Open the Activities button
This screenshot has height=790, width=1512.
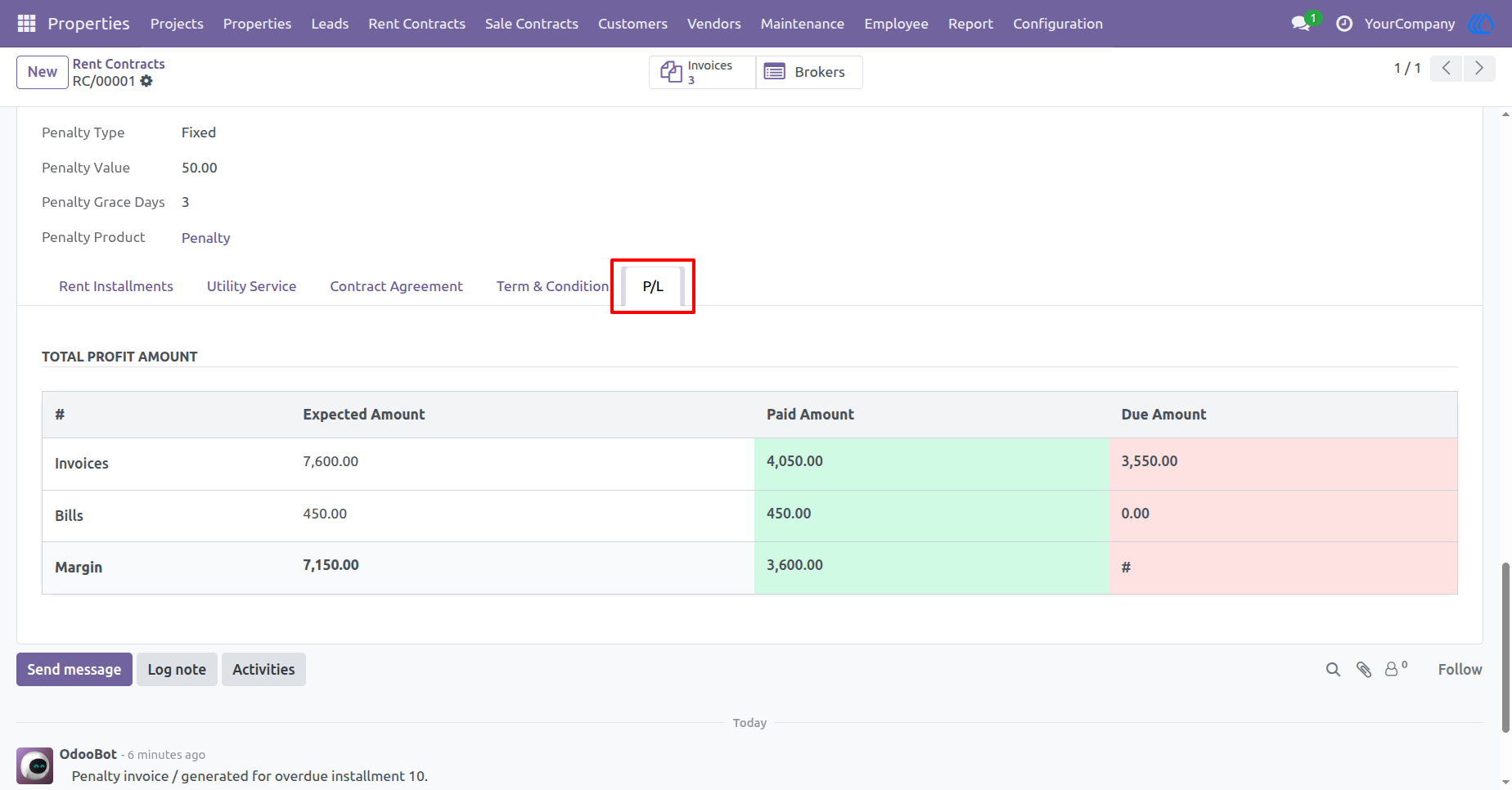[263, 670]
